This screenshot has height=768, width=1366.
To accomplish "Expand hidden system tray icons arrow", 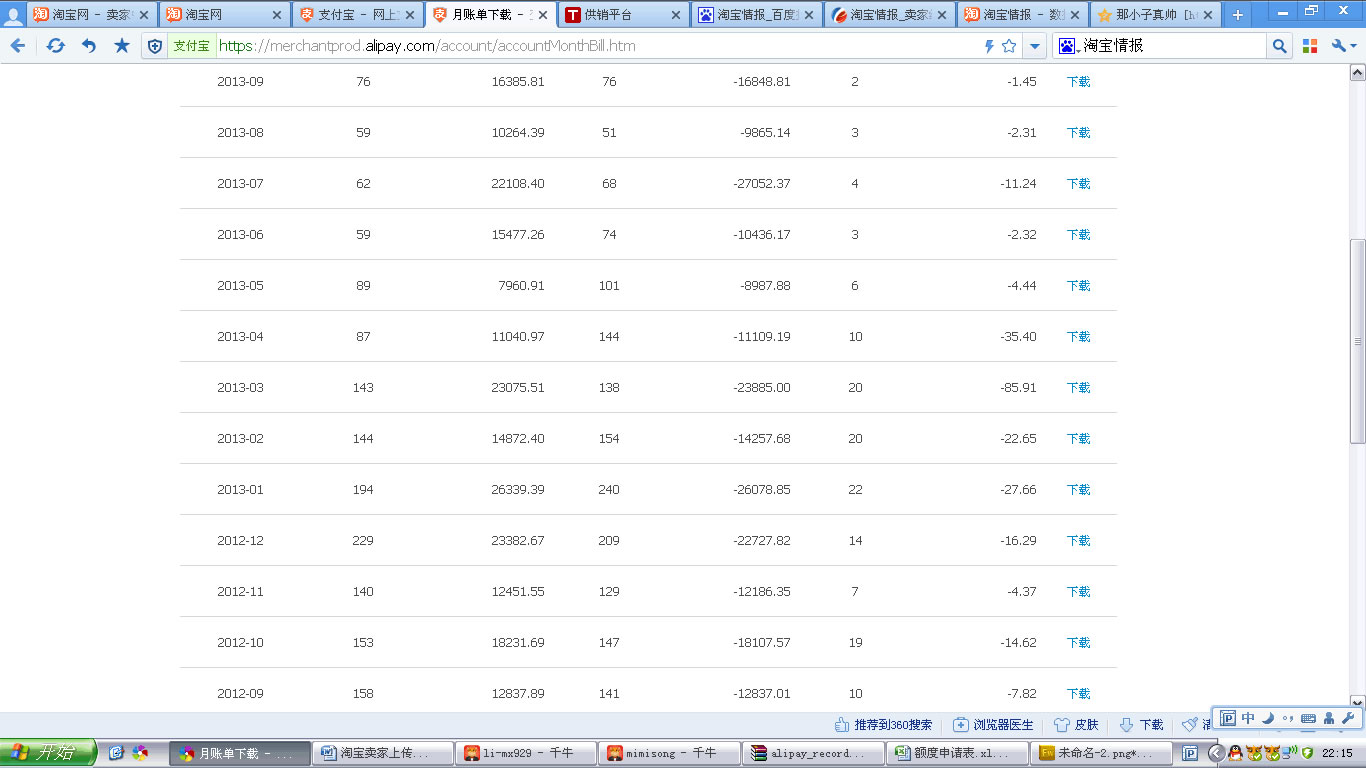I will pyautogui.click(x=1216, y=753).
